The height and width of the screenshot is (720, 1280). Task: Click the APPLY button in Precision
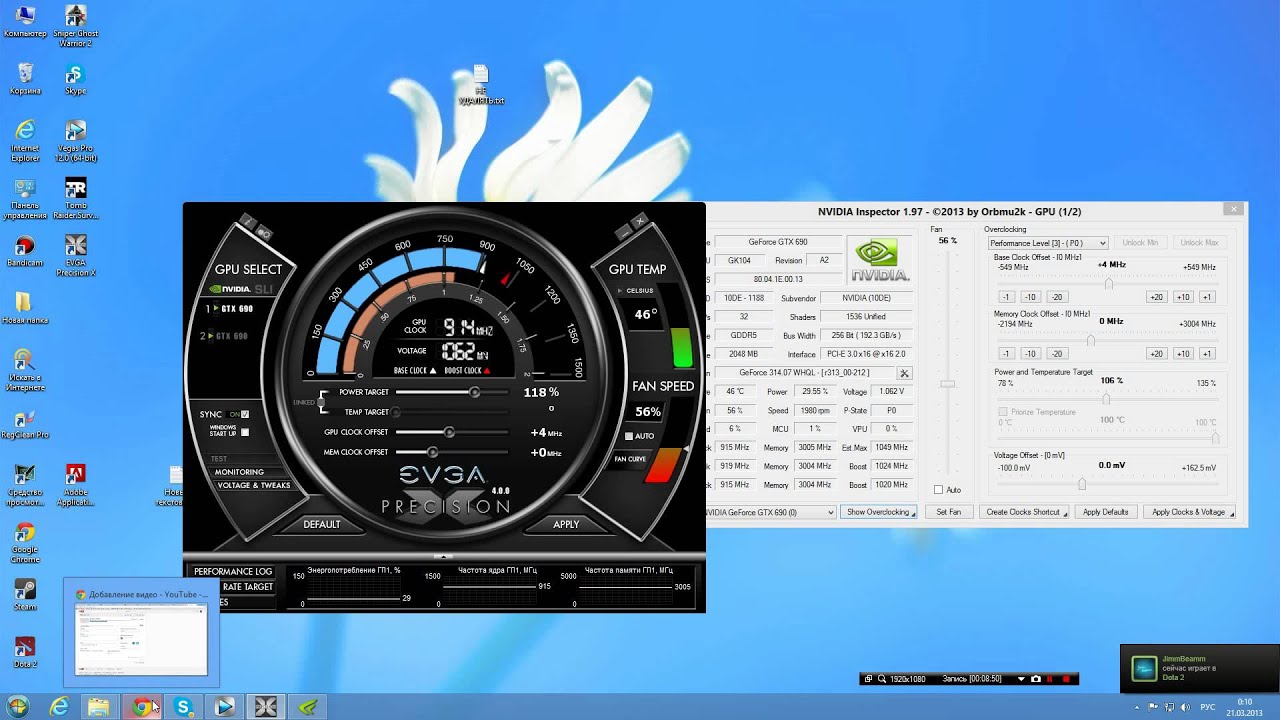coord(566,524)
